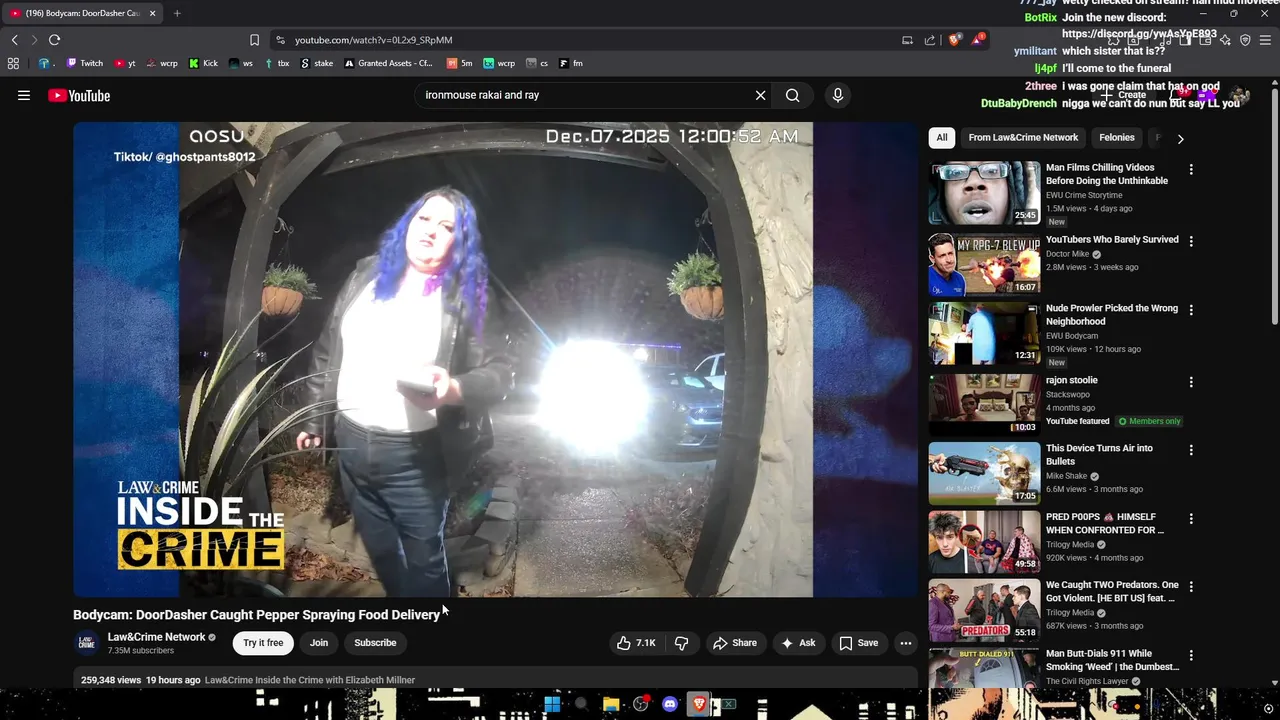Viewport: 1280px width, 720px height.
Task: Start voice search with microphone icon
Action: click(x=838, y=95)
